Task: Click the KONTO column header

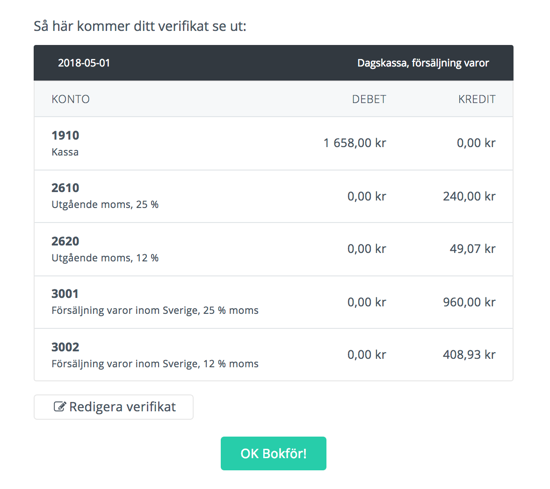Action: pos(71,99)
